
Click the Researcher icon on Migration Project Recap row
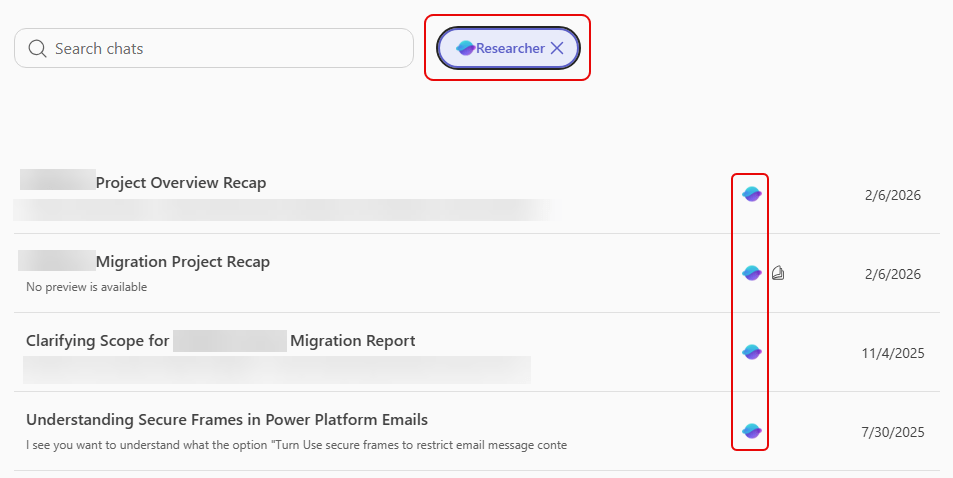click(752, 273)
